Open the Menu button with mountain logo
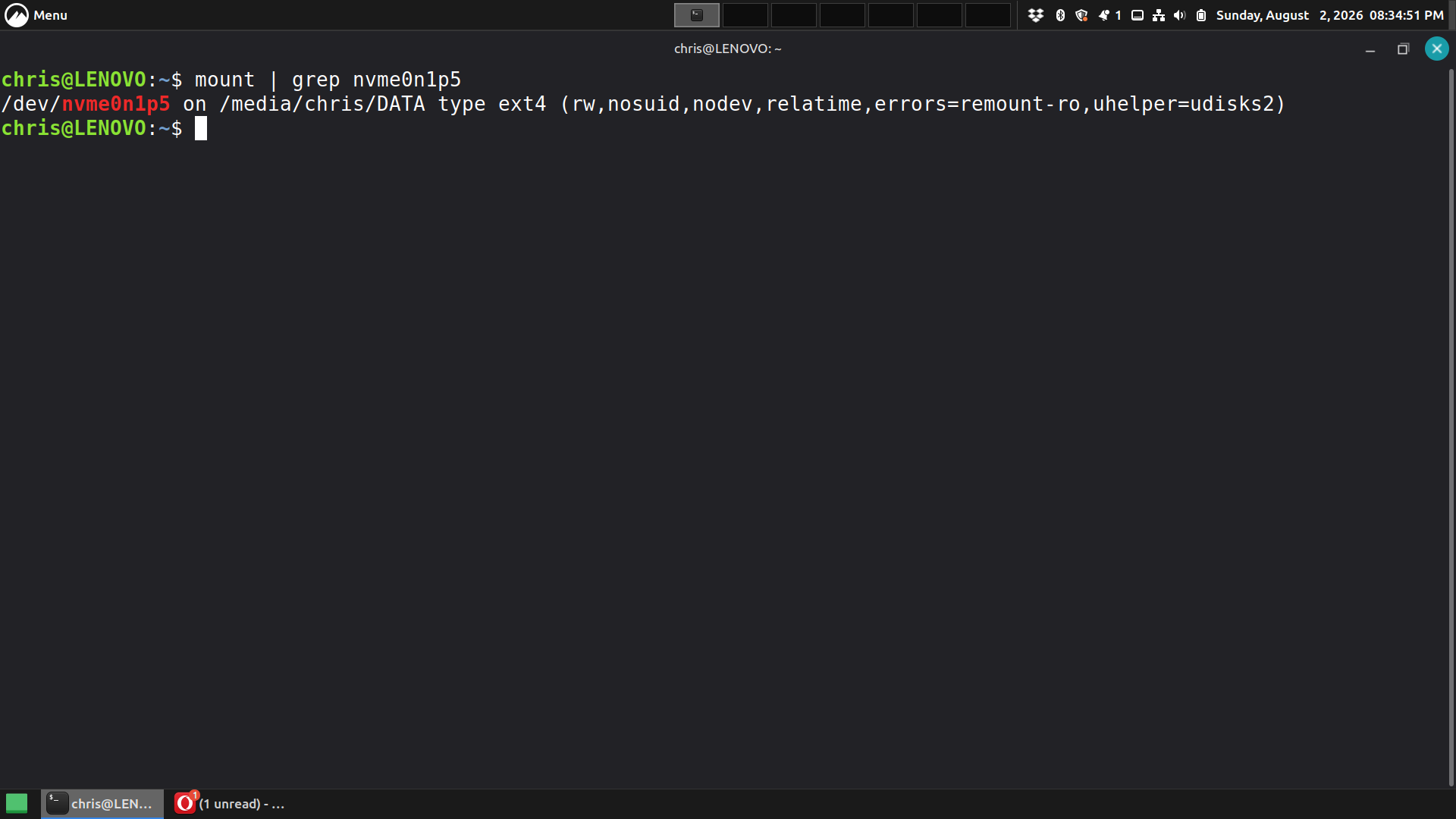Screen dimensions: 1456x819 pyautogui.click(x=36, y=15)
